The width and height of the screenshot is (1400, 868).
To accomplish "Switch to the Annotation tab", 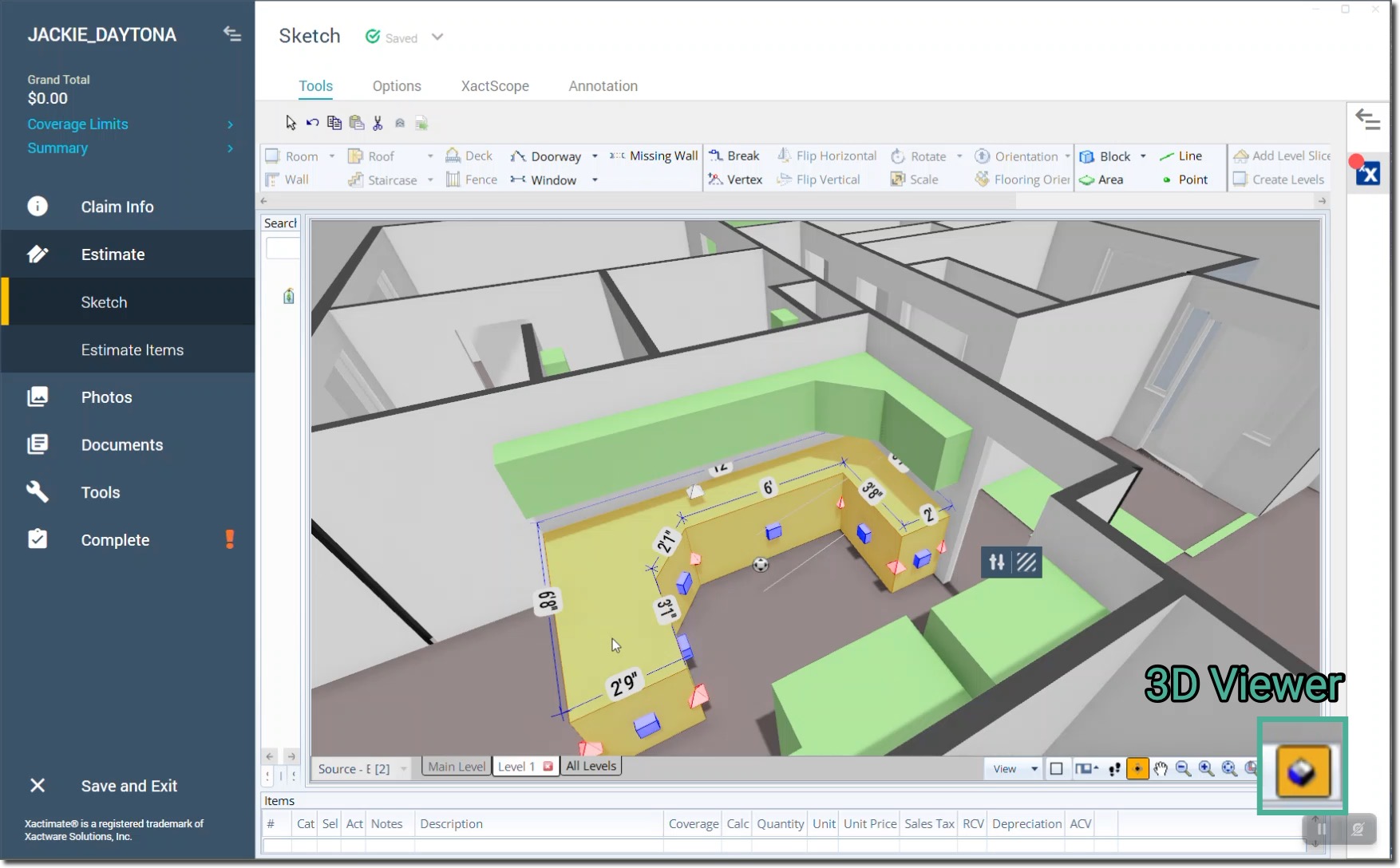I will click(x=603, y=86).
